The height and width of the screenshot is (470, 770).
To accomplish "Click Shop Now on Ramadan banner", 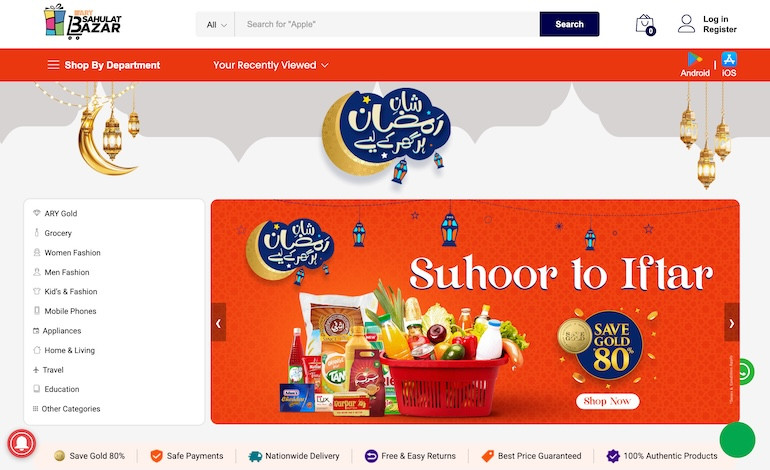I will click(607, 401).
